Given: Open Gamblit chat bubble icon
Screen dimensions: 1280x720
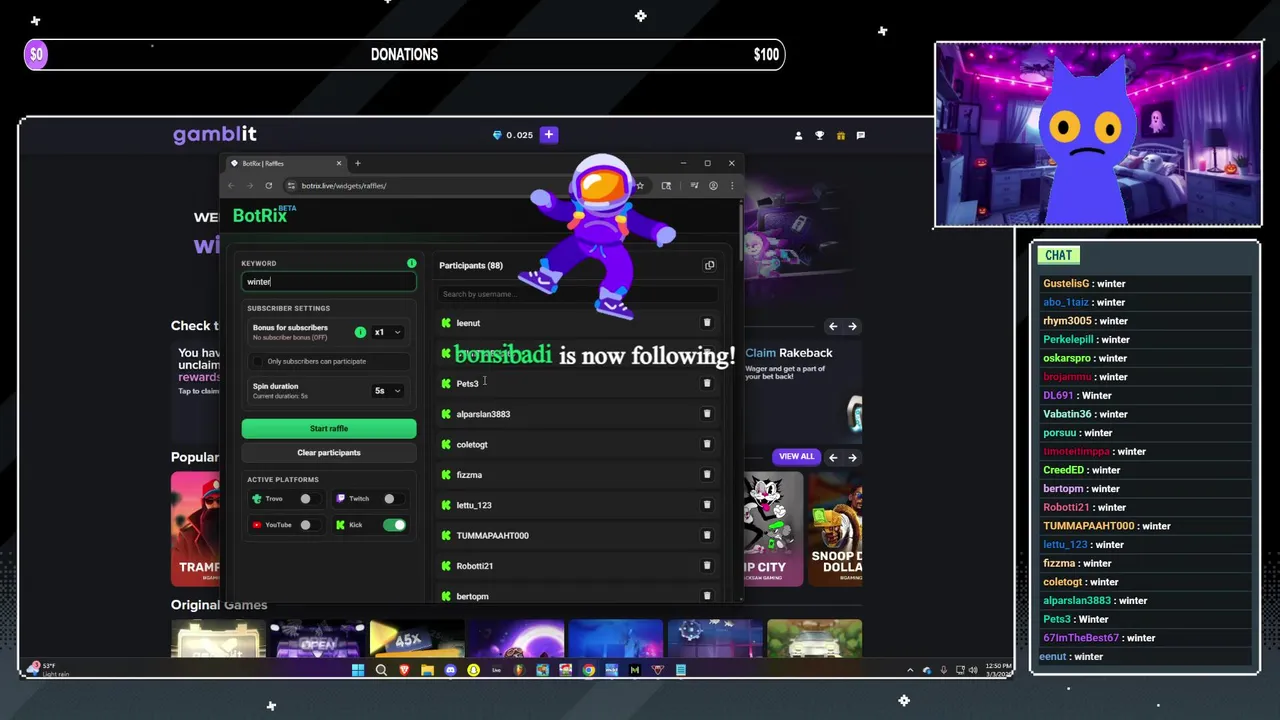Looking at the screenshot, I should (861, 135).
